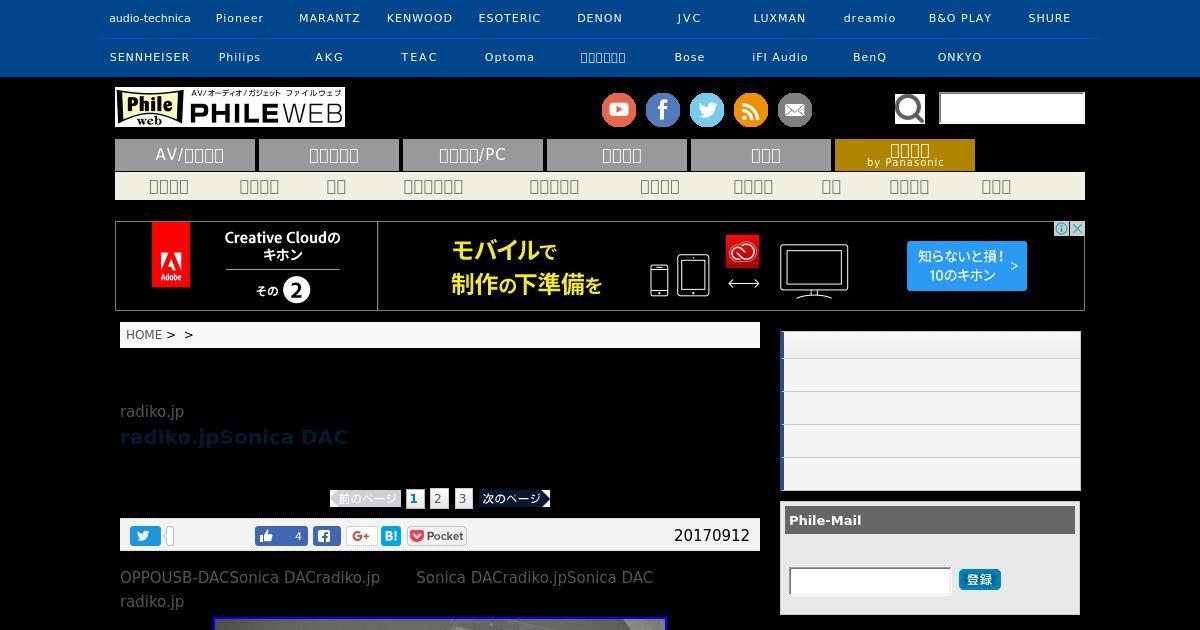Click the Creative Cloudのキホン ad text
This screenshot has width=1200, height=630.
pos(283,246)
